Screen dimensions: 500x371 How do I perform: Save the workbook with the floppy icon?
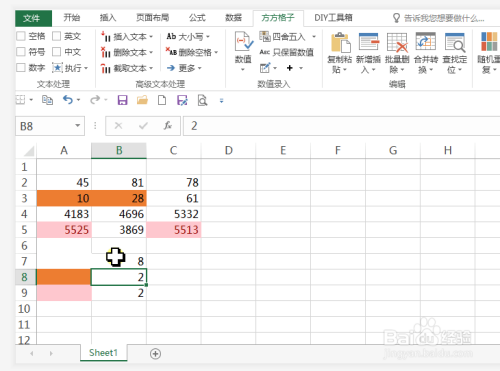click(122, 100)
